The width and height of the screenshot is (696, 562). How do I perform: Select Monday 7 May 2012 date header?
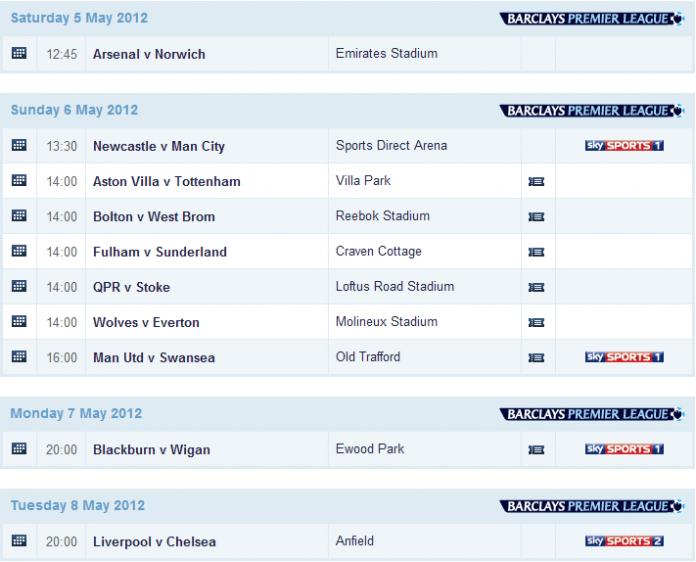tap(76, 414)
